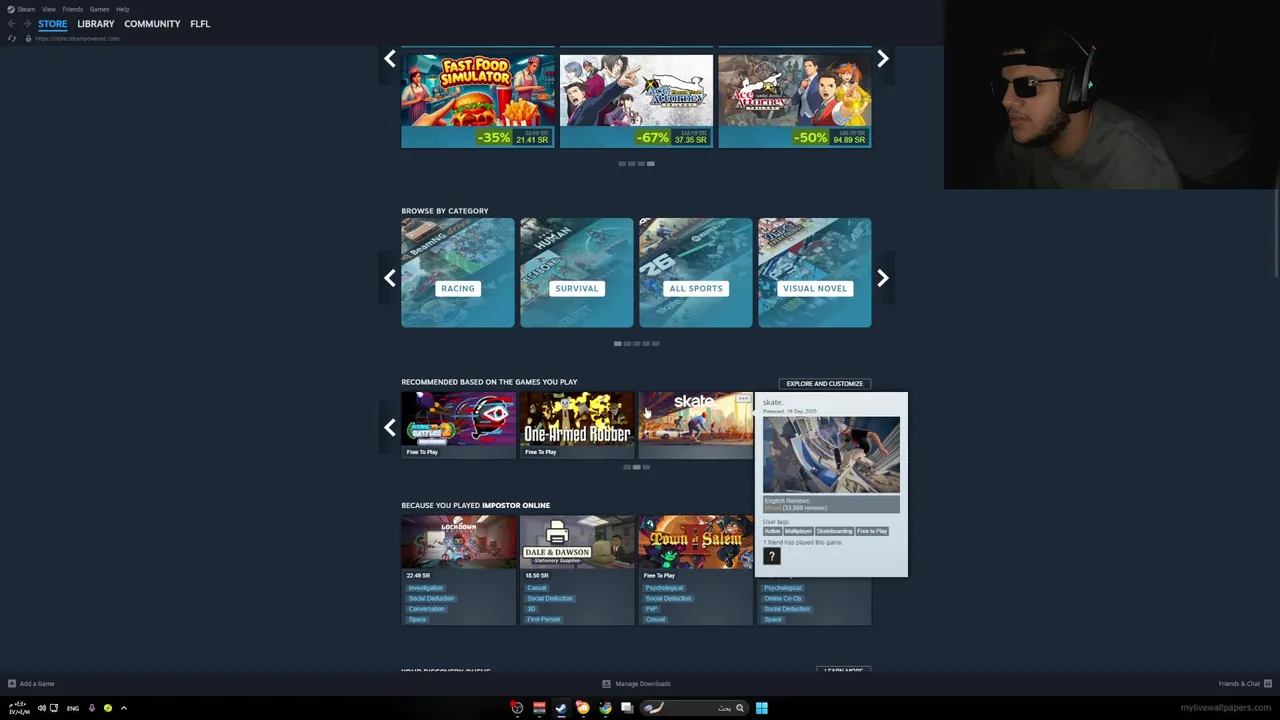Click the 3D tag under Dale & Dawson

[x=532, y=609]
